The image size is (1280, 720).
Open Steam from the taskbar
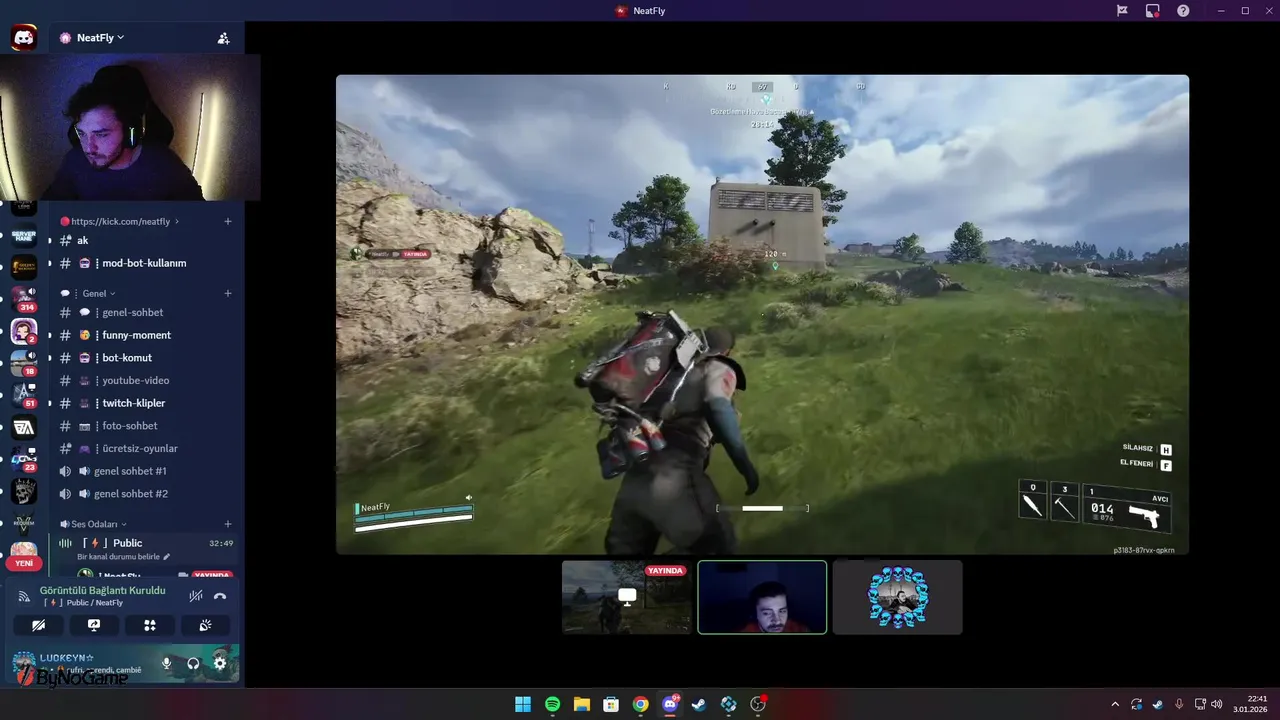tap(699, 704)
